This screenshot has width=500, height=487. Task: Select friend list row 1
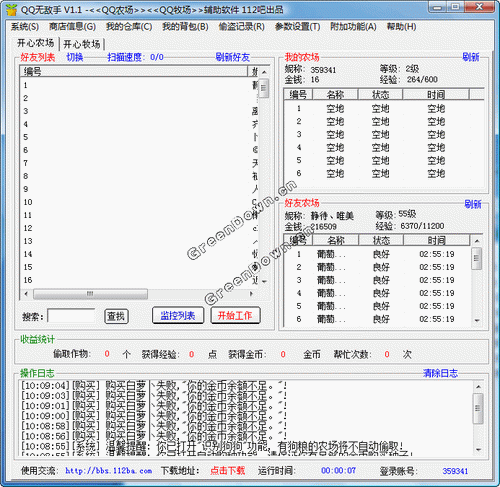click(139, 85)
